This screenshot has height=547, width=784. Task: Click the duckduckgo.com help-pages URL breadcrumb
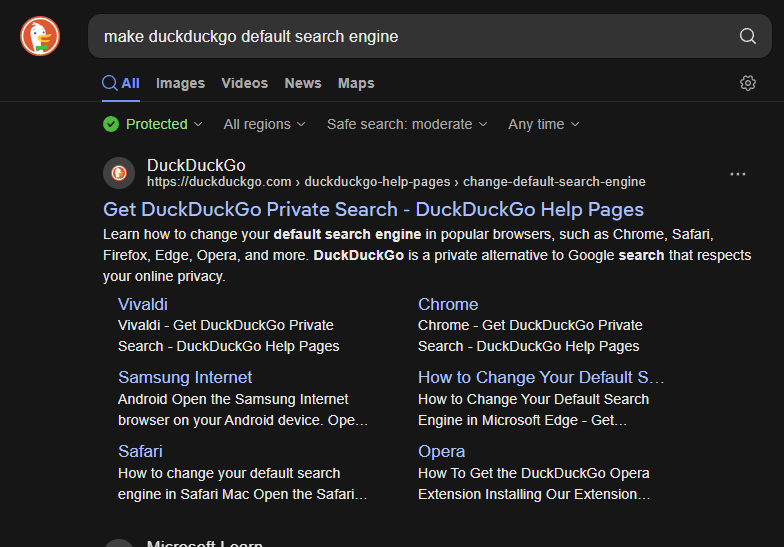396,182
